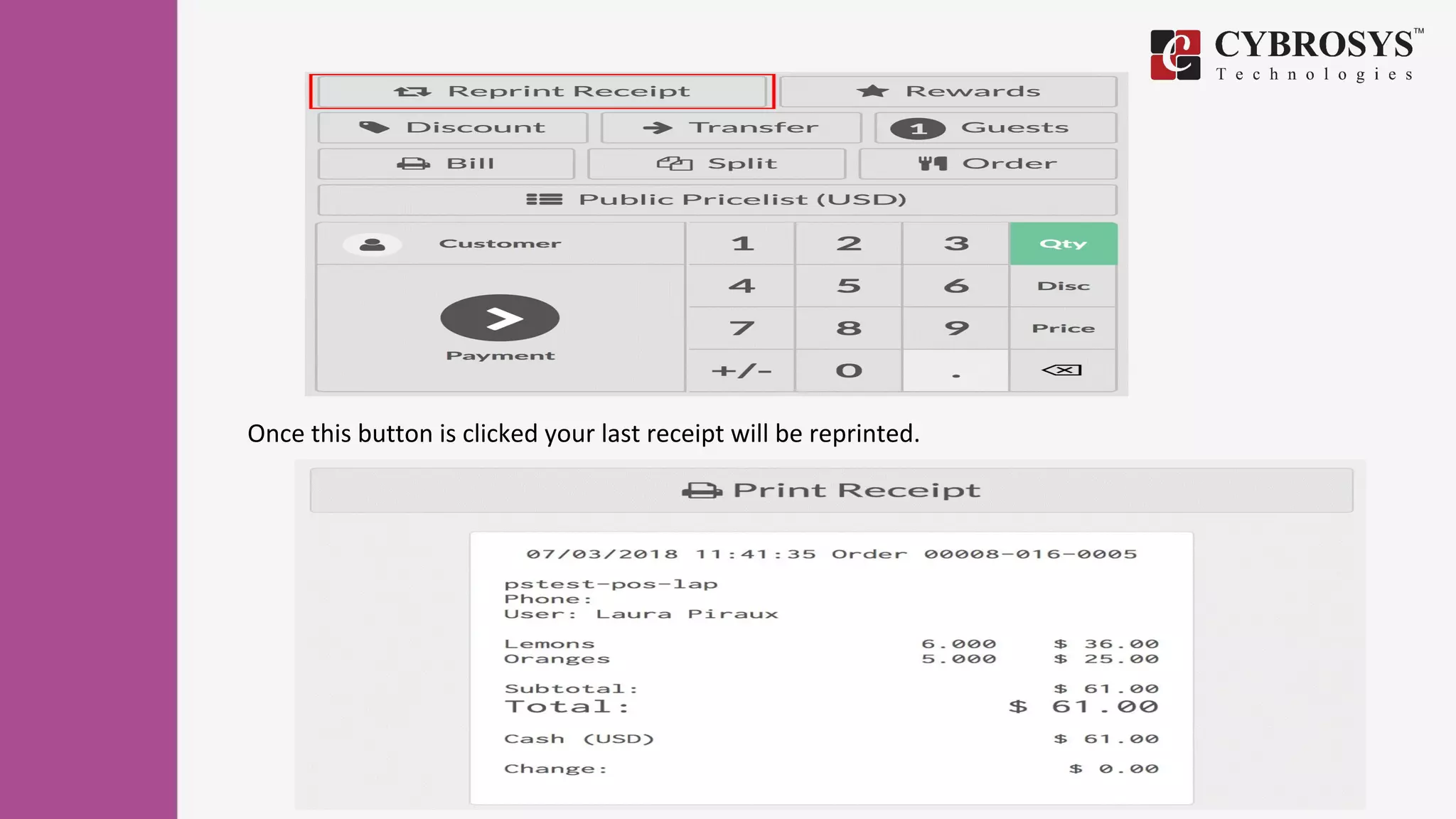Select the Qty mode toggle
The image size is (1456, 819).
tap(1064, 244)
